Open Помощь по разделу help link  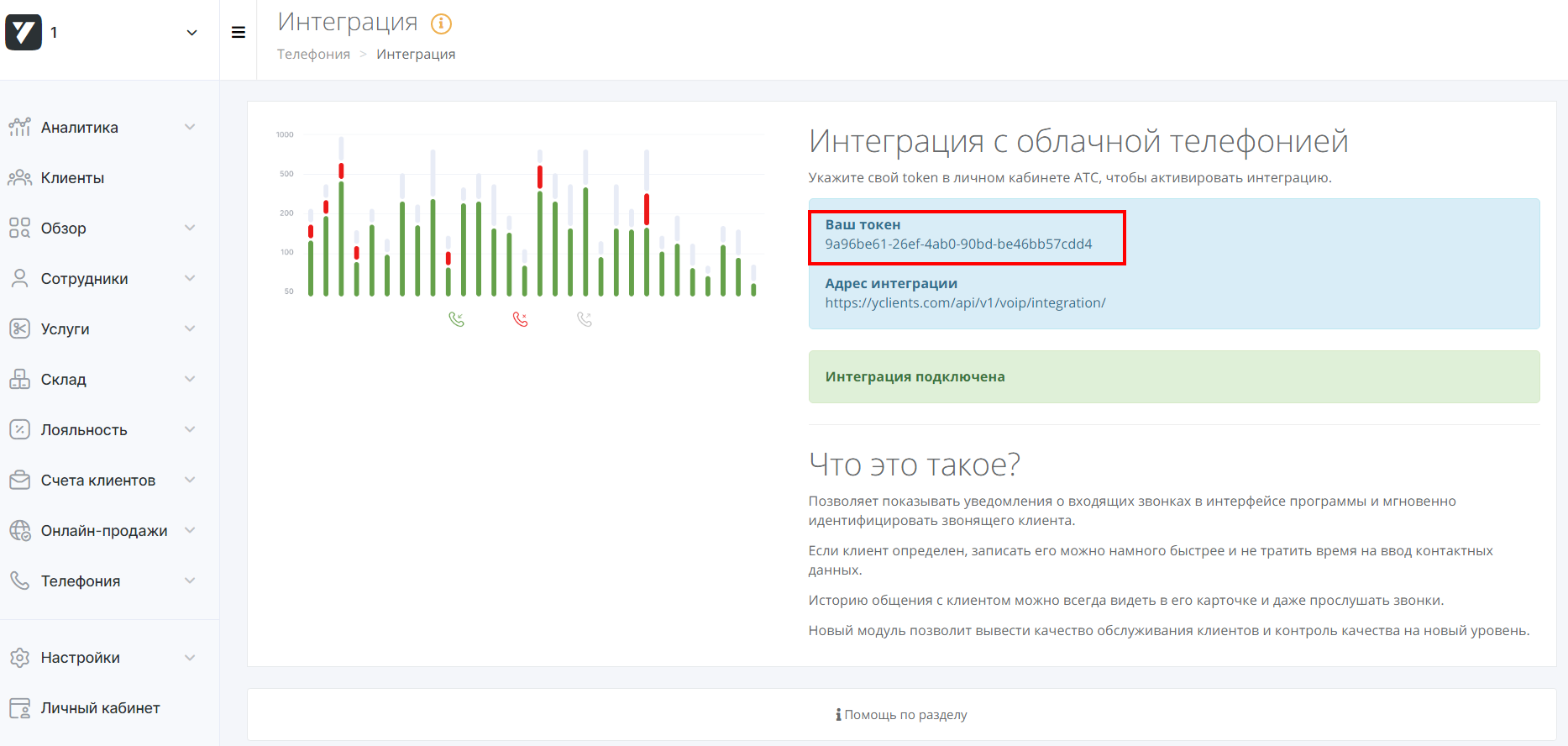tap(901, 715)
